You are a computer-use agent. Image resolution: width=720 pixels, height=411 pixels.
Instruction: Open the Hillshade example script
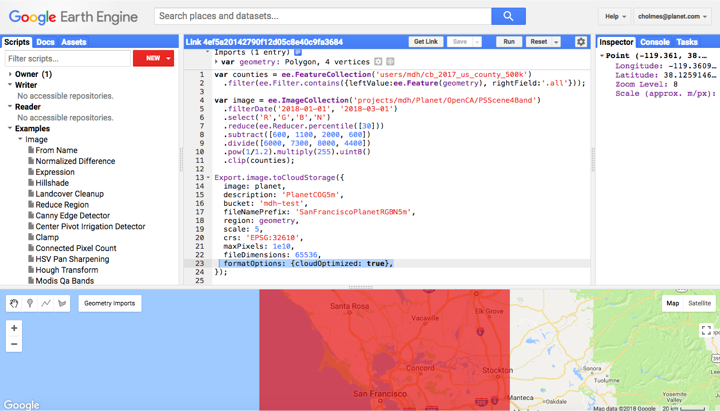tap(52, 183)
